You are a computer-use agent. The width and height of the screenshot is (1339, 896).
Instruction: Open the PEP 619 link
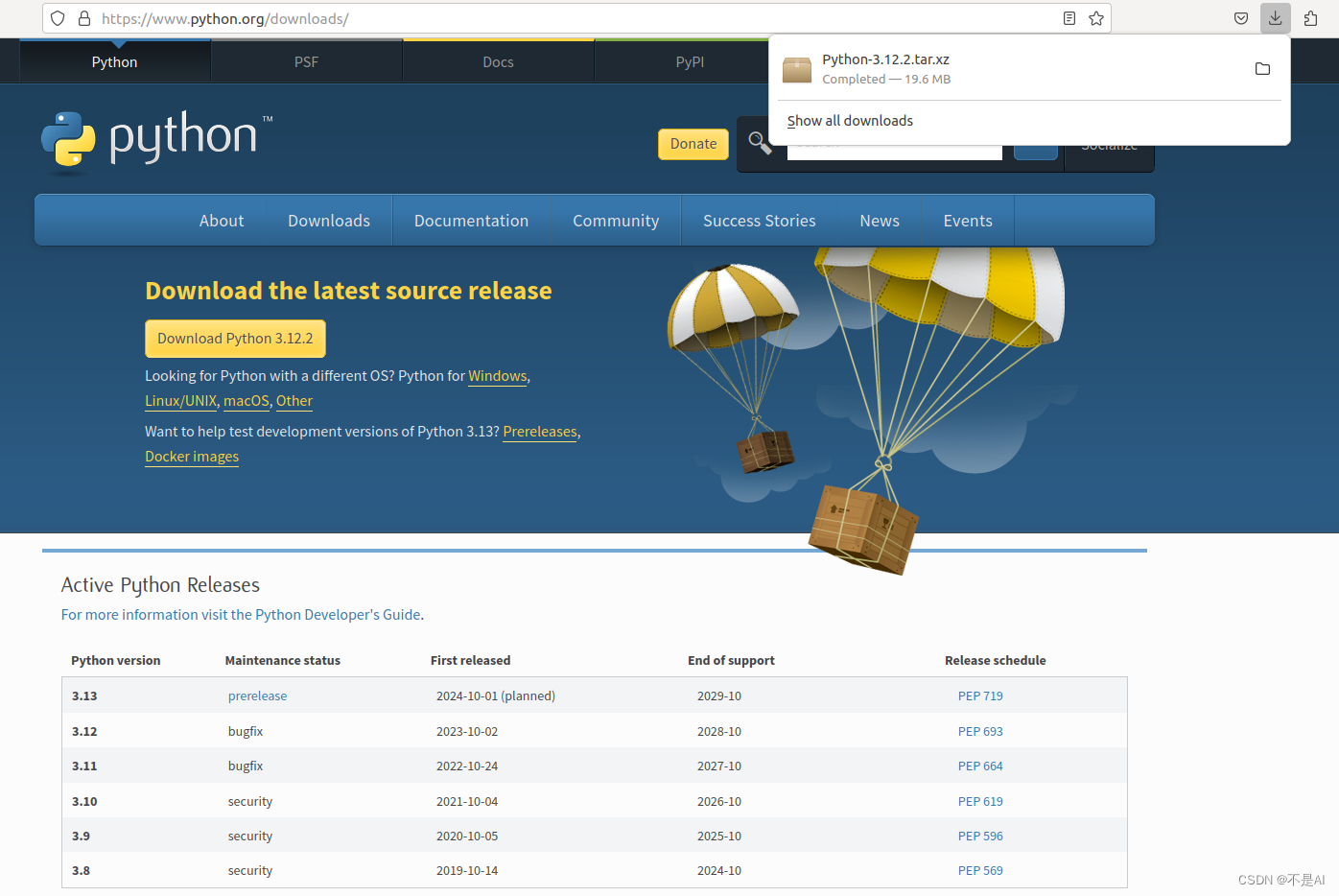tap(980, 802)
